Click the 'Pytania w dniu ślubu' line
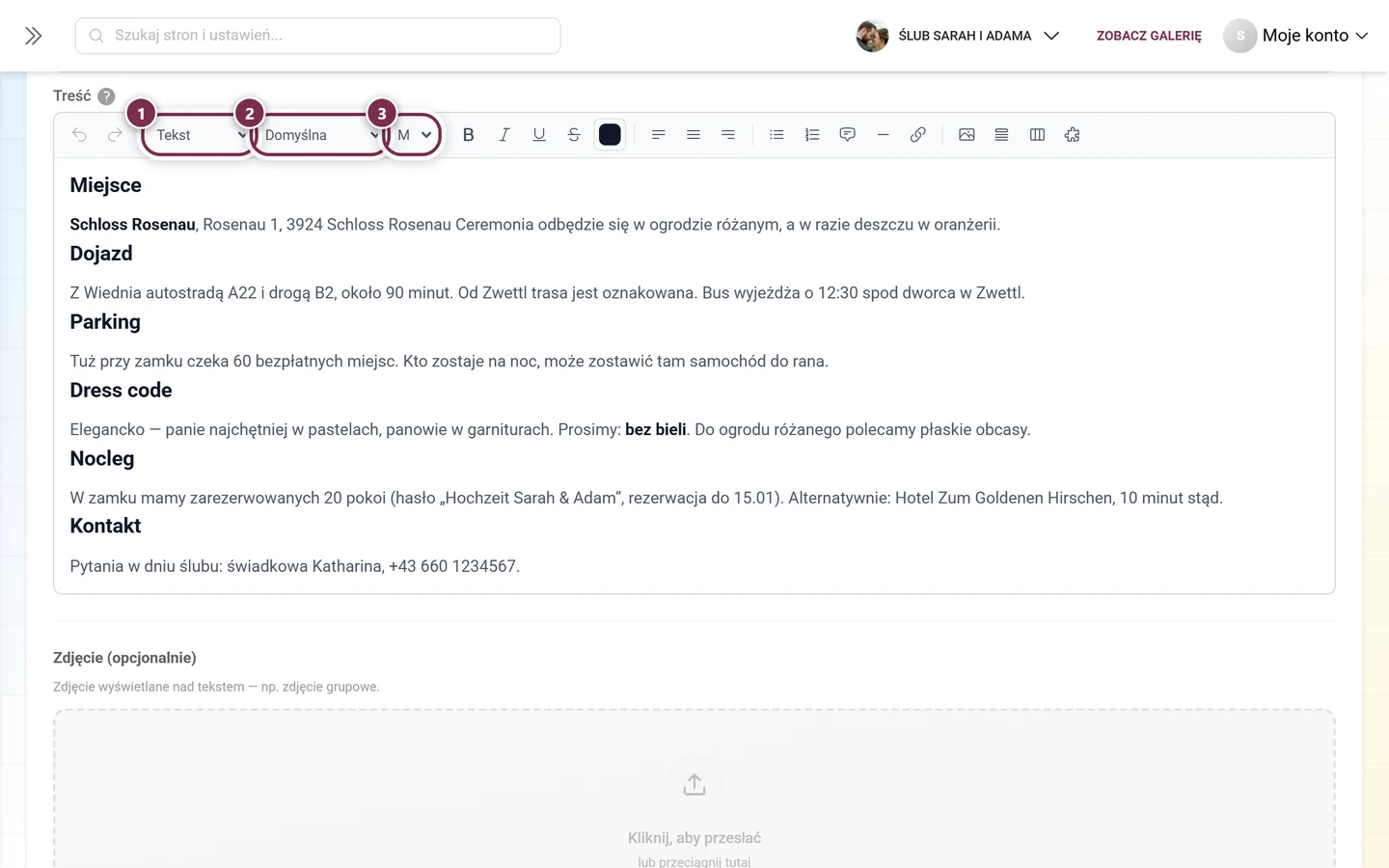 [295, 566]
